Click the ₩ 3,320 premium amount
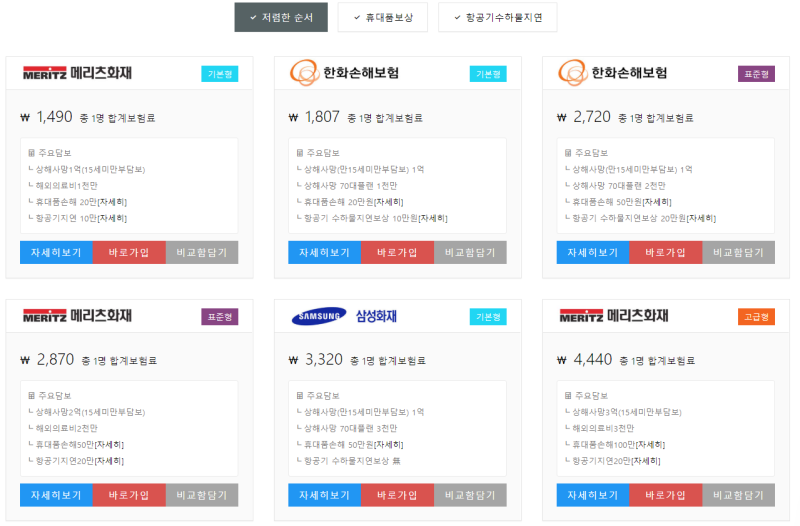Screen dimensions: 800x526 pos(316,360)
